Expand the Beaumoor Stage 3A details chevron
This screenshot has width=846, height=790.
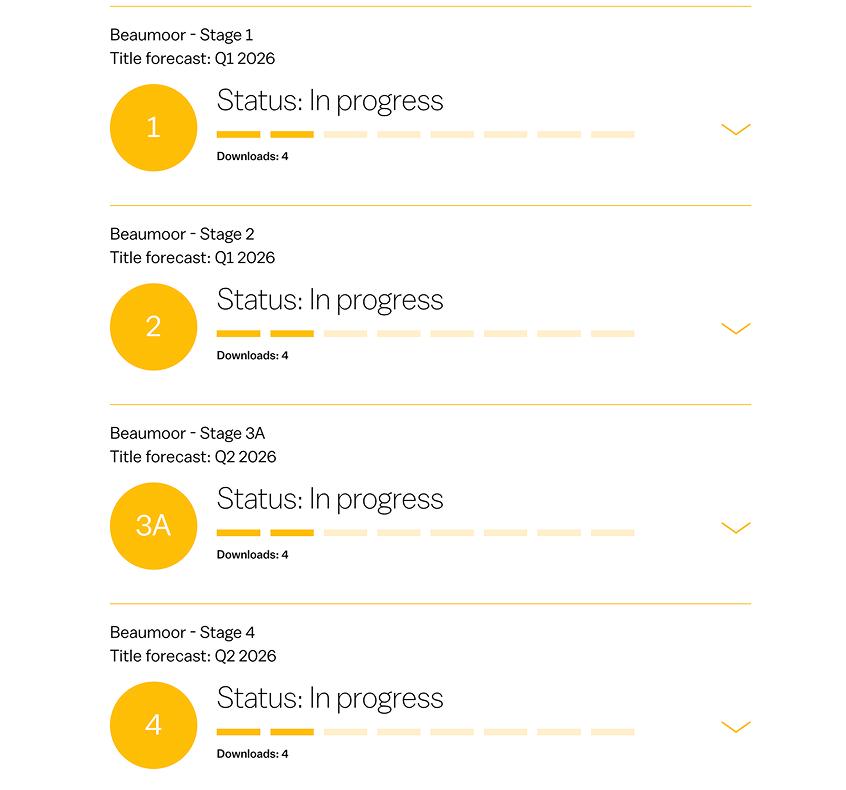coord(735,527)
